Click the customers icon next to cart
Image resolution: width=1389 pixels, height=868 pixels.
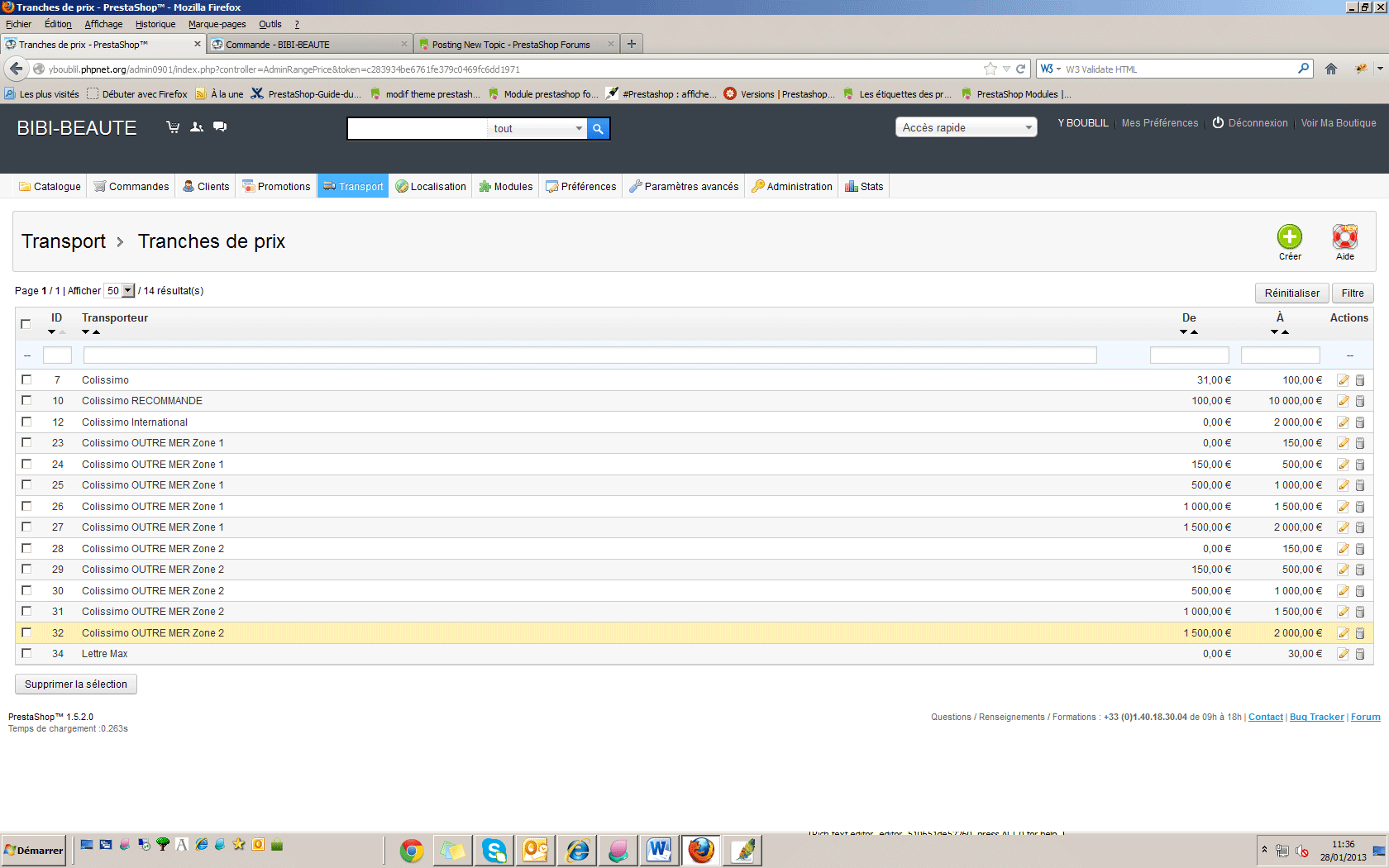(x=197, y=127)
